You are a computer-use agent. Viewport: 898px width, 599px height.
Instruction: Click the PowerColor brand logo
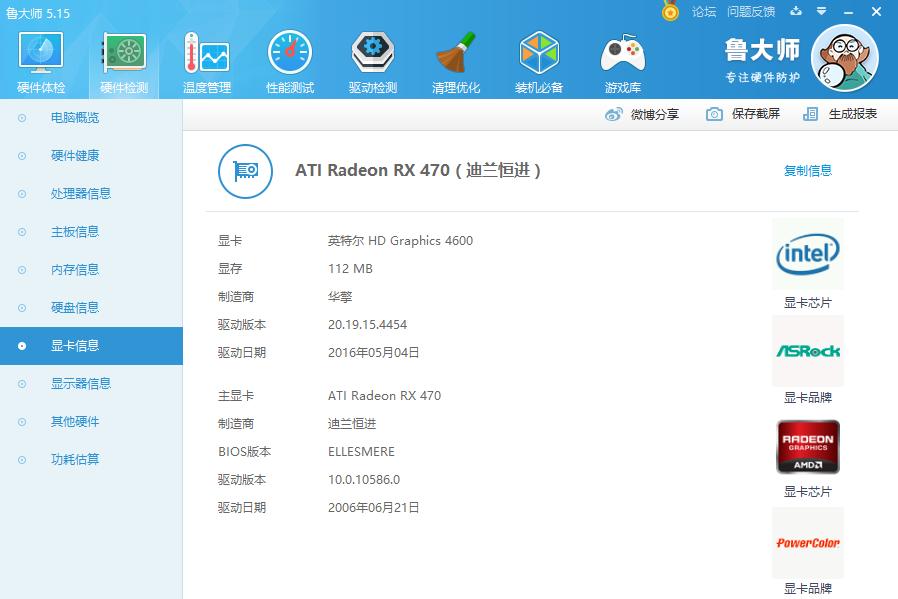808,543
